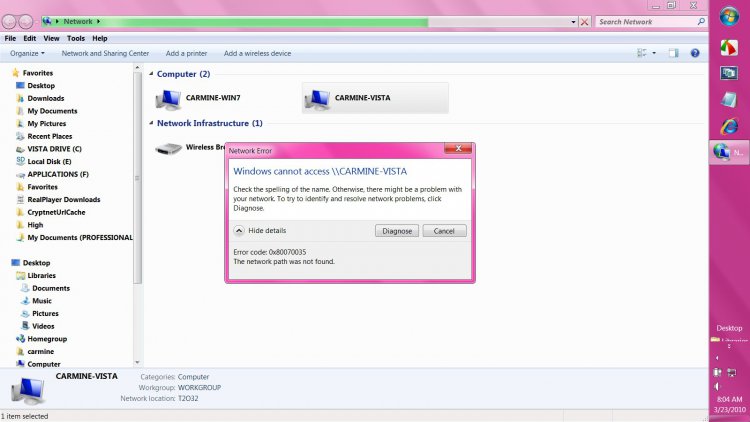The height and width of the screenshot is (422, 750).
Task: Open the Windows Start orb
Action: 729,17
